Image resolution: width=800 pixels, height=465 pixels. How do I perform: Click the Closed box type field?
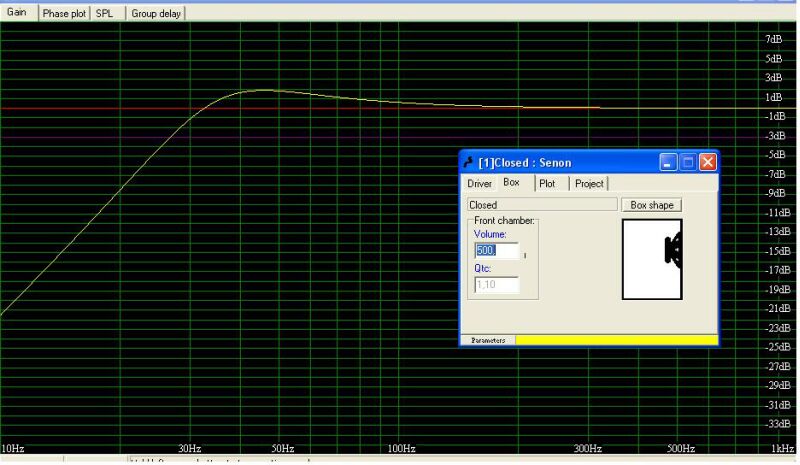tap(542, 205)
